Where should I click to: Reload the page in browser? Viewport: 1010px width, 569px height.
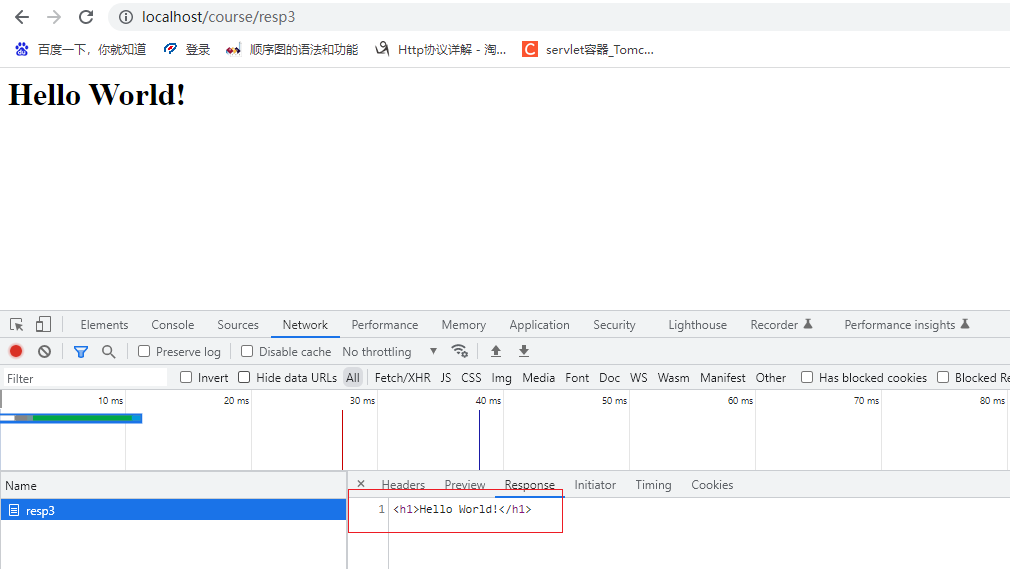(86, 17)
